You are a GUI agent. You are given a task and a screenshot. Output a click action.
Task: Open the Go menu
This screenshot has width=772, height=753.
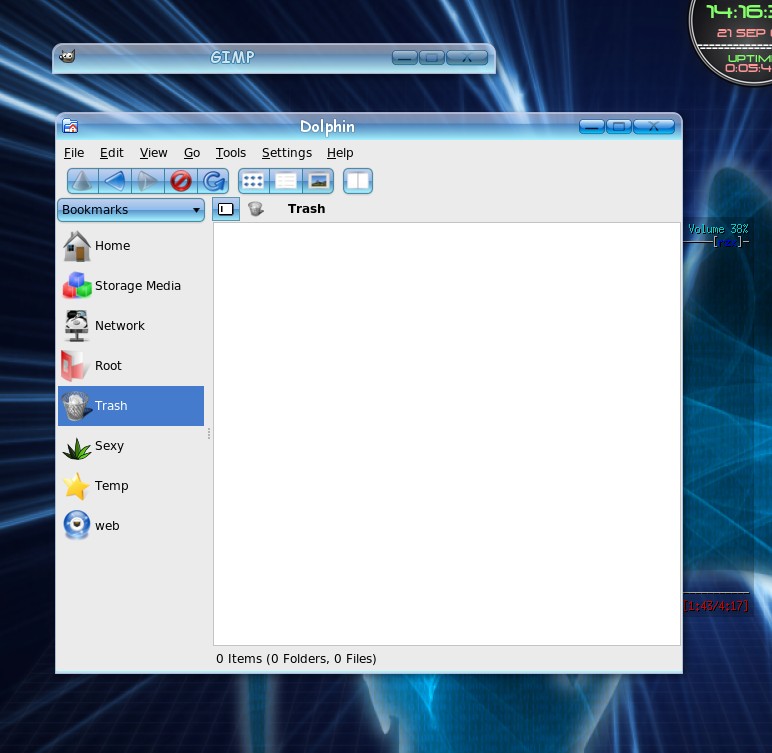tap(192, 153)
